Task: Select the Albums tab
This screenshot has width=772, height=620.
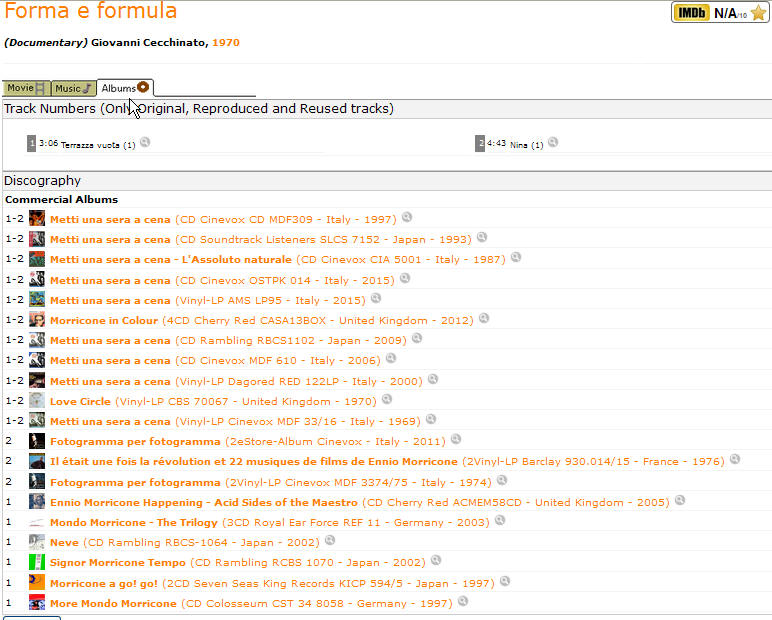Action: tap(125, 88)
